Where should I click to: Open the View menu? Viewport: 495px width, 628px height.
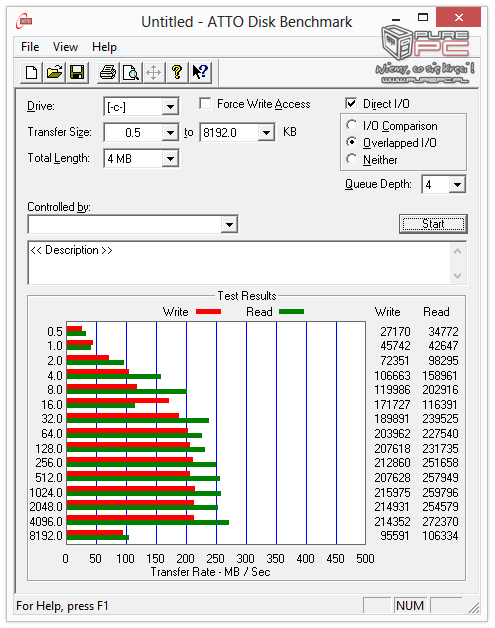(x=65, y=47)
